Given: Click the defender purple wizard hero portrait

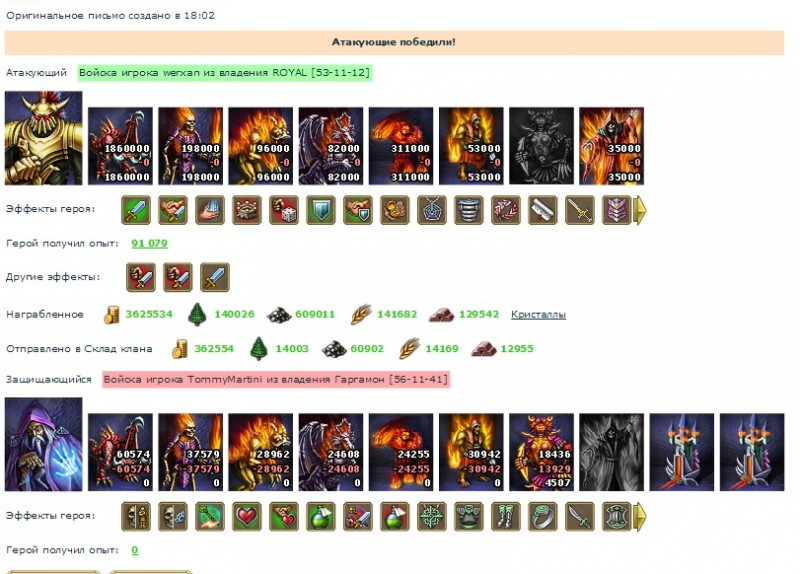Looking at the screenshot, I should (43, 444).
